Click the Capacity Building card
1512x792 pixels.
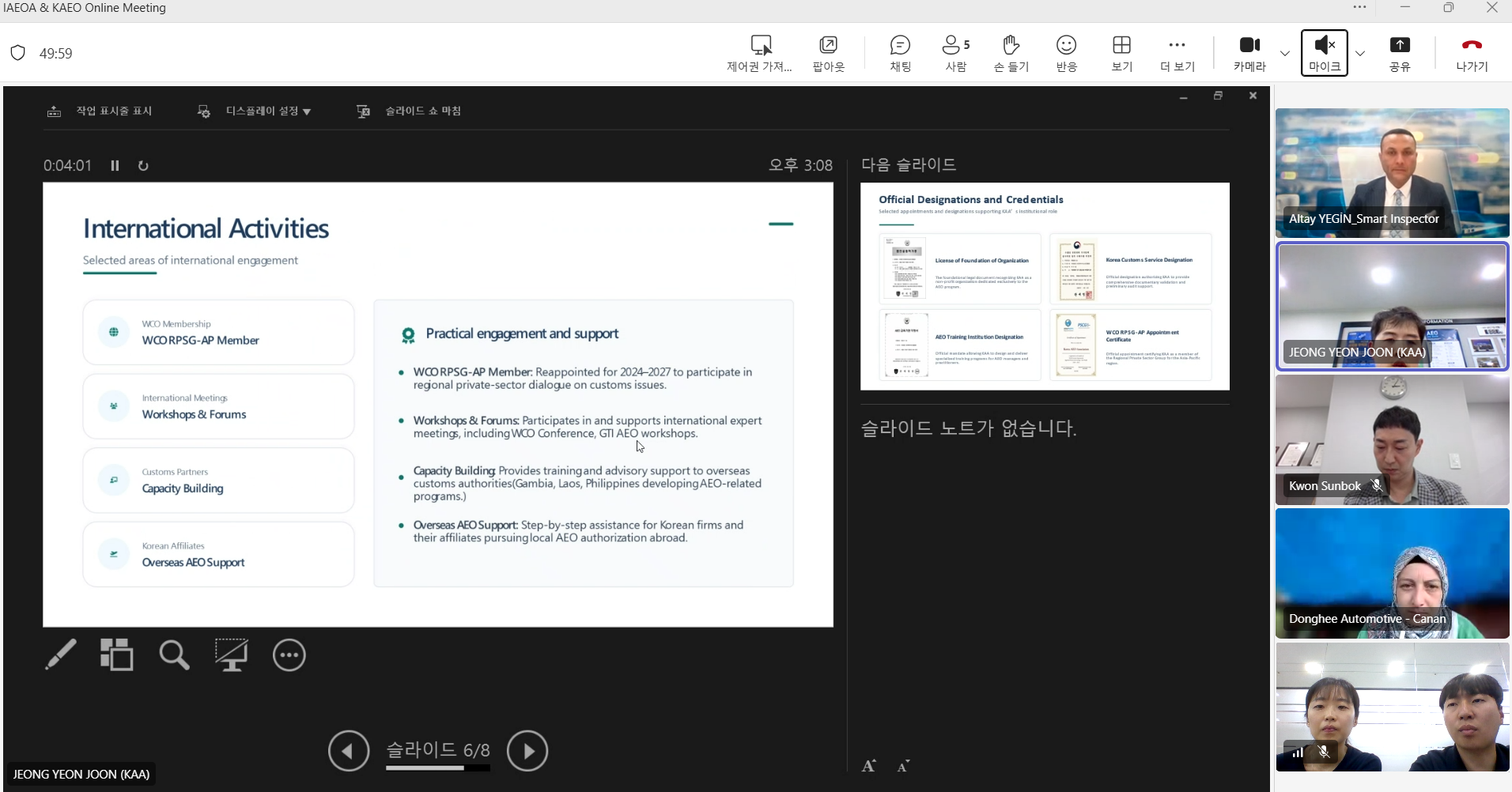(x=218, y=481)
